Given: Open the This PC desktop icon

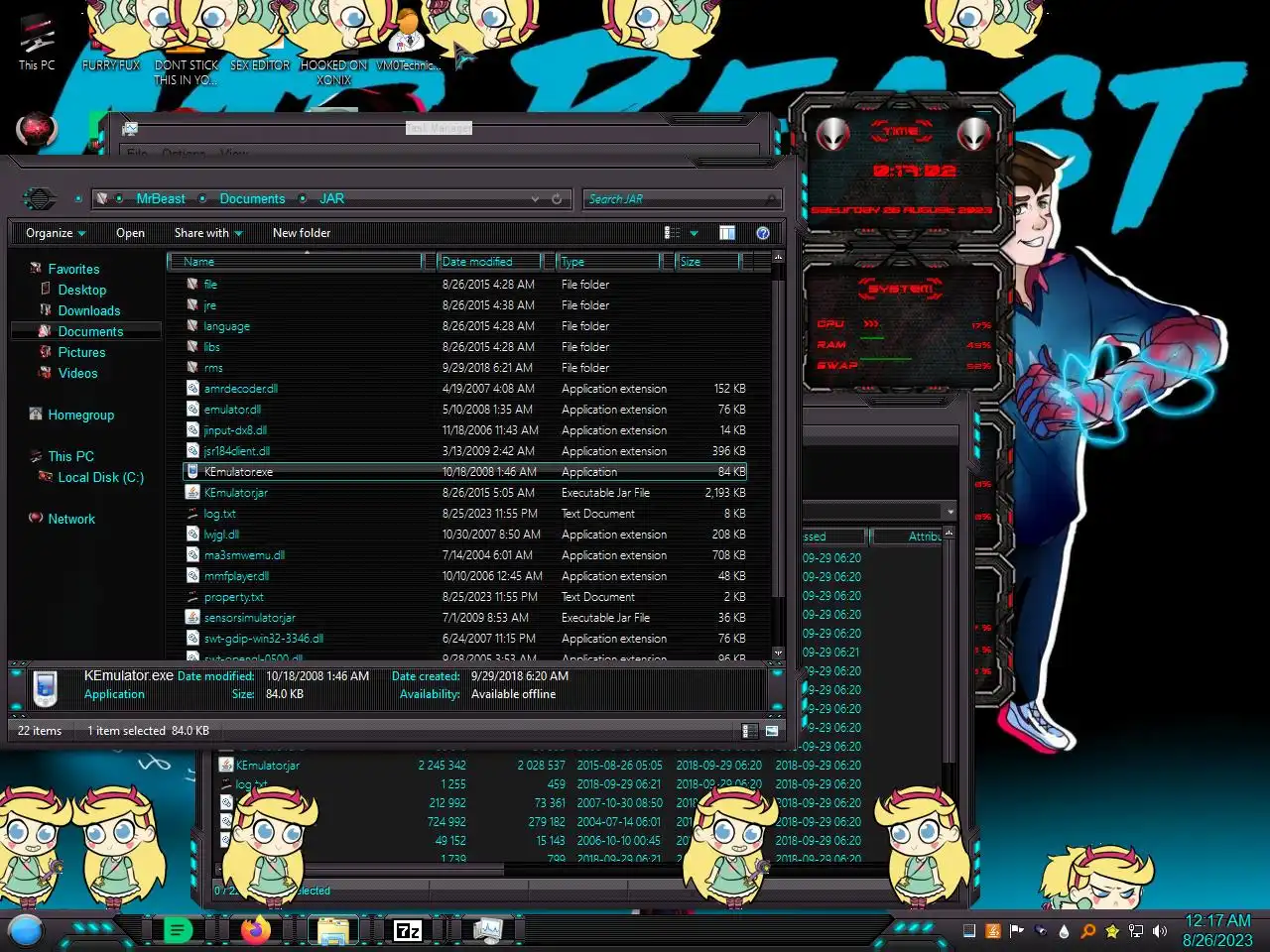Looking at the screenshot, I should (x=37, y=42).
